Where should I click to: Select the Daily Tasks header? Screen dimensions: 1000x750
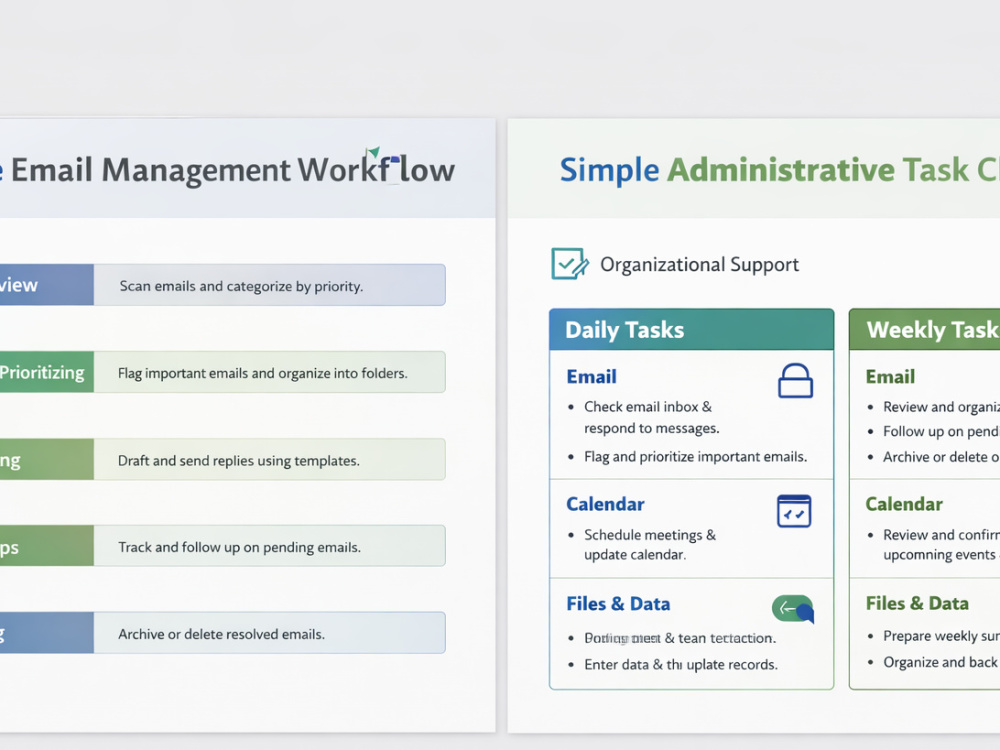coord(691,330)
